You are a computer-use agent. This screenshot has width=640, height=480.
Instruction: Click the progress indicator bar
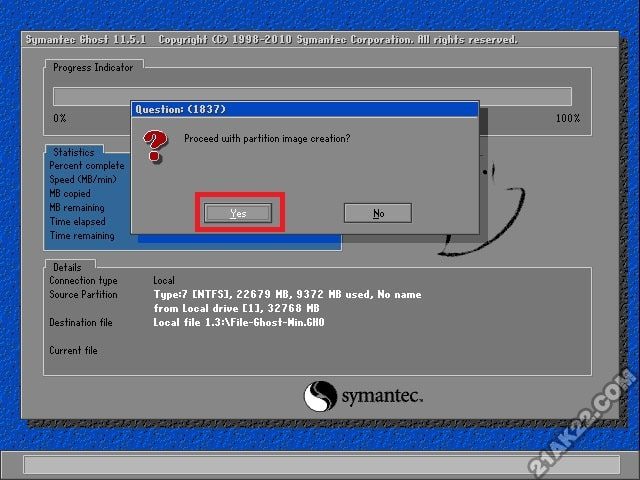(x=312, y=96)
